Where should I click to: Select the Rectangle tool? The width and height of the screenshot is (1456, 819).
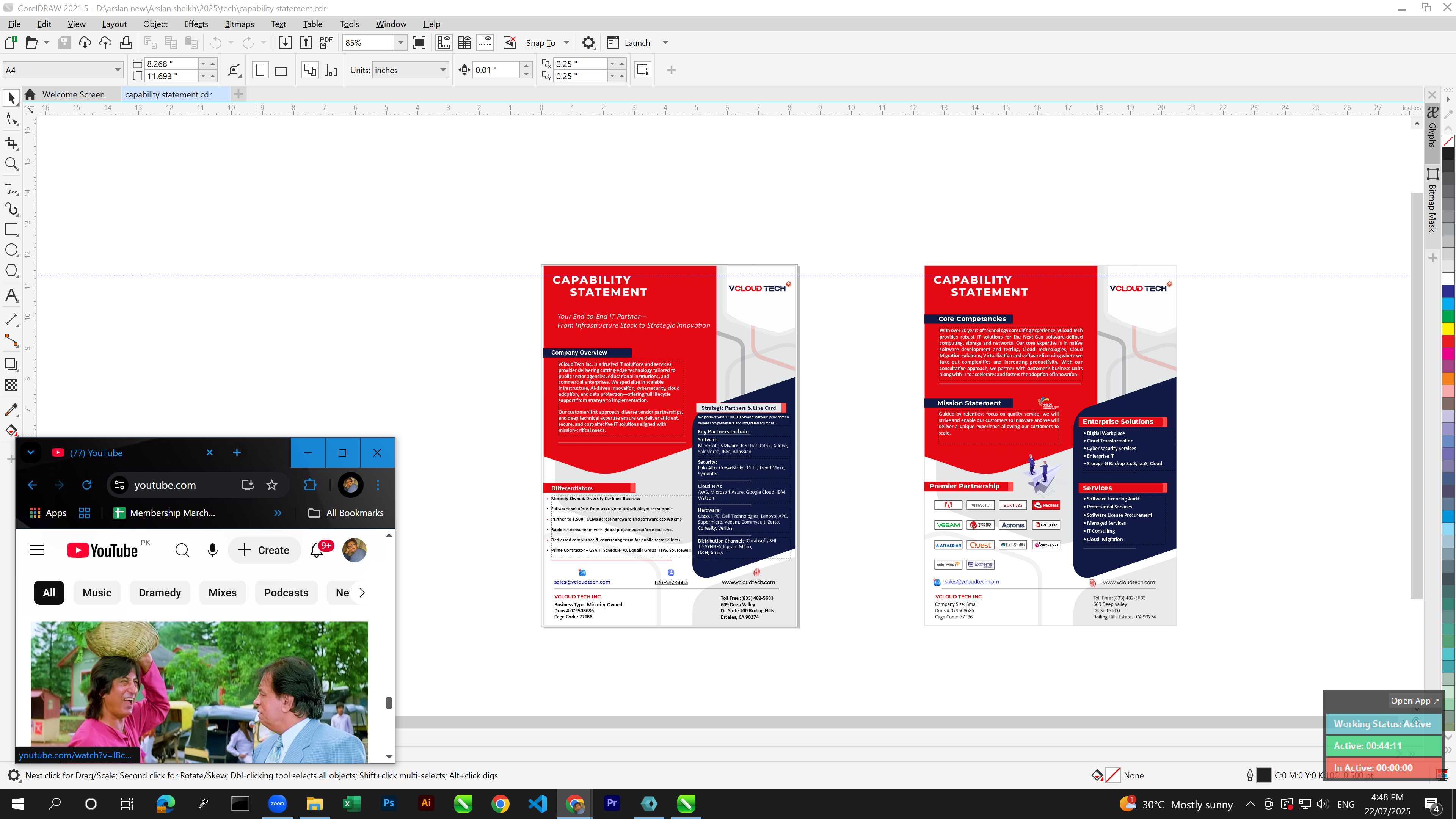(11, 229)
